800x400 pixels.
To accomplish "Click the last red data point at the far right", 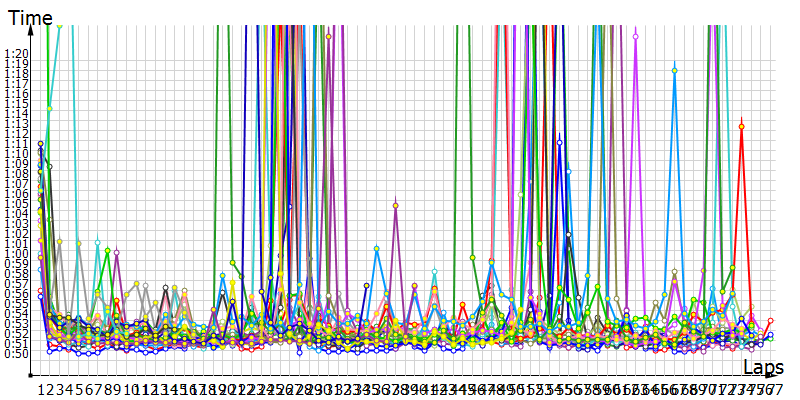I will [770, 321].
